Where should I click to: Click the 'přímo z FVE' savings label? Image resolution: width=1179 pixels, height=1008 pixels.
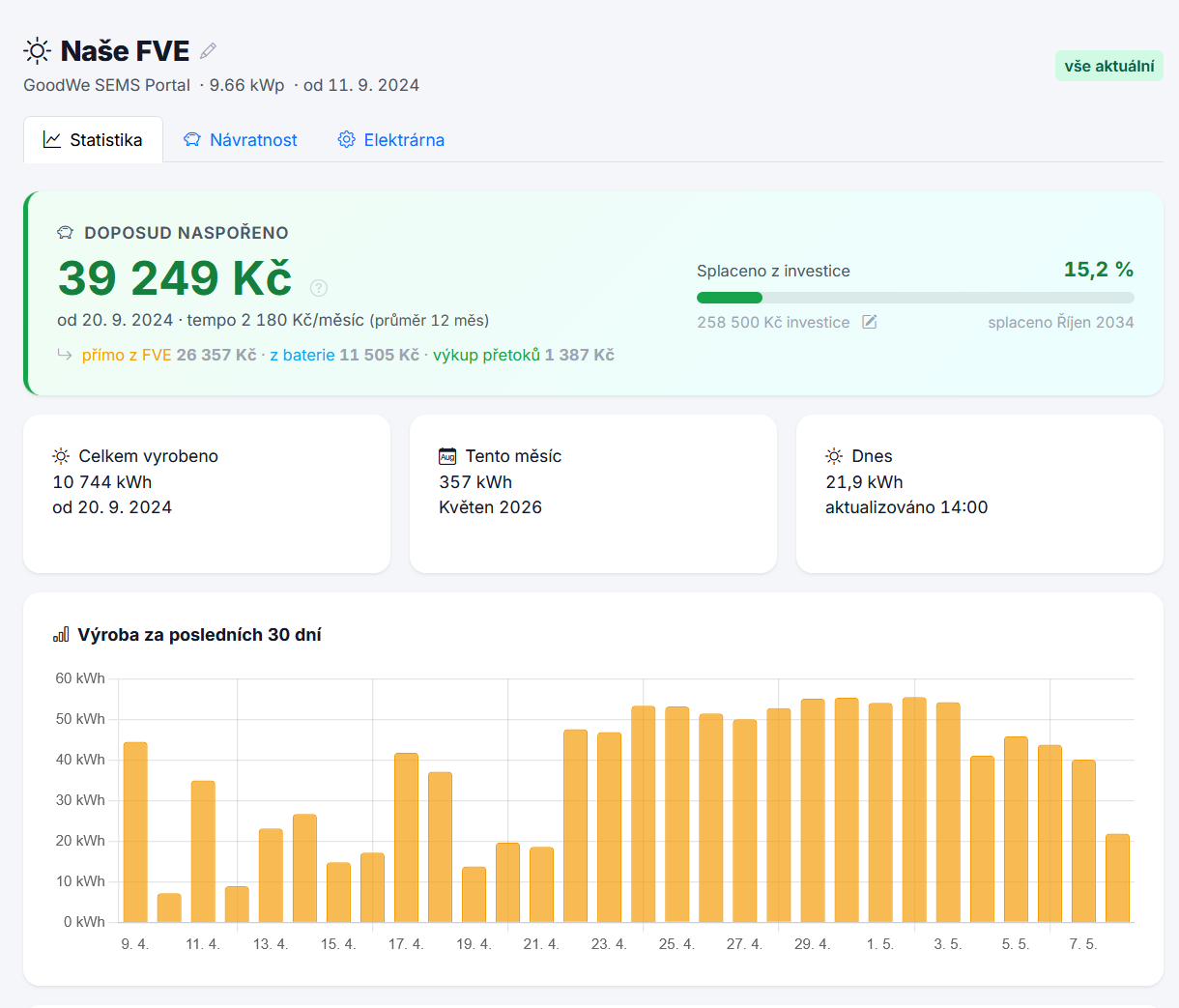[x=127, y=355]
